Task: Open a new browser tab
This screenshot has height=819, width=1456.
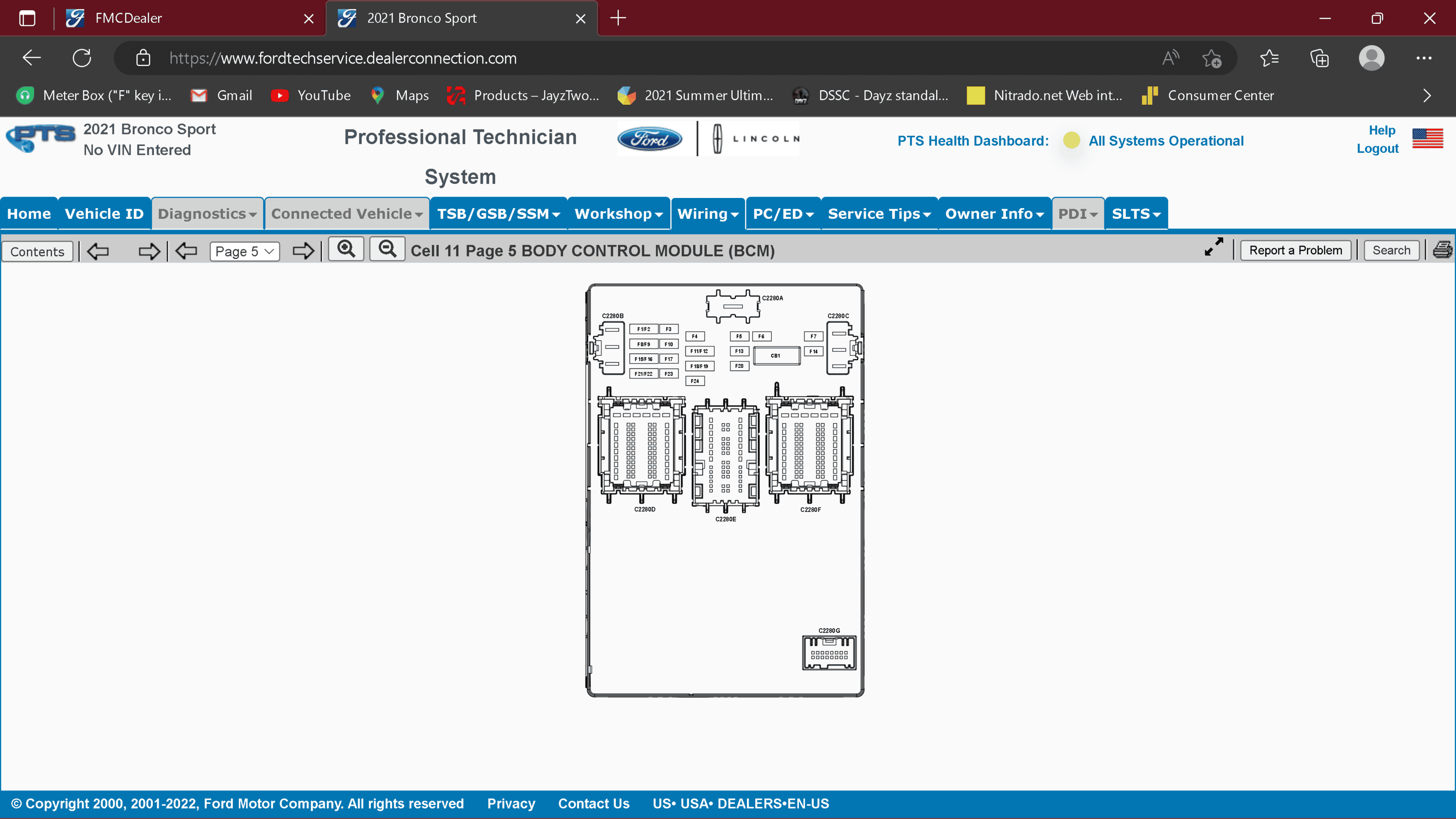Action: 618,18
